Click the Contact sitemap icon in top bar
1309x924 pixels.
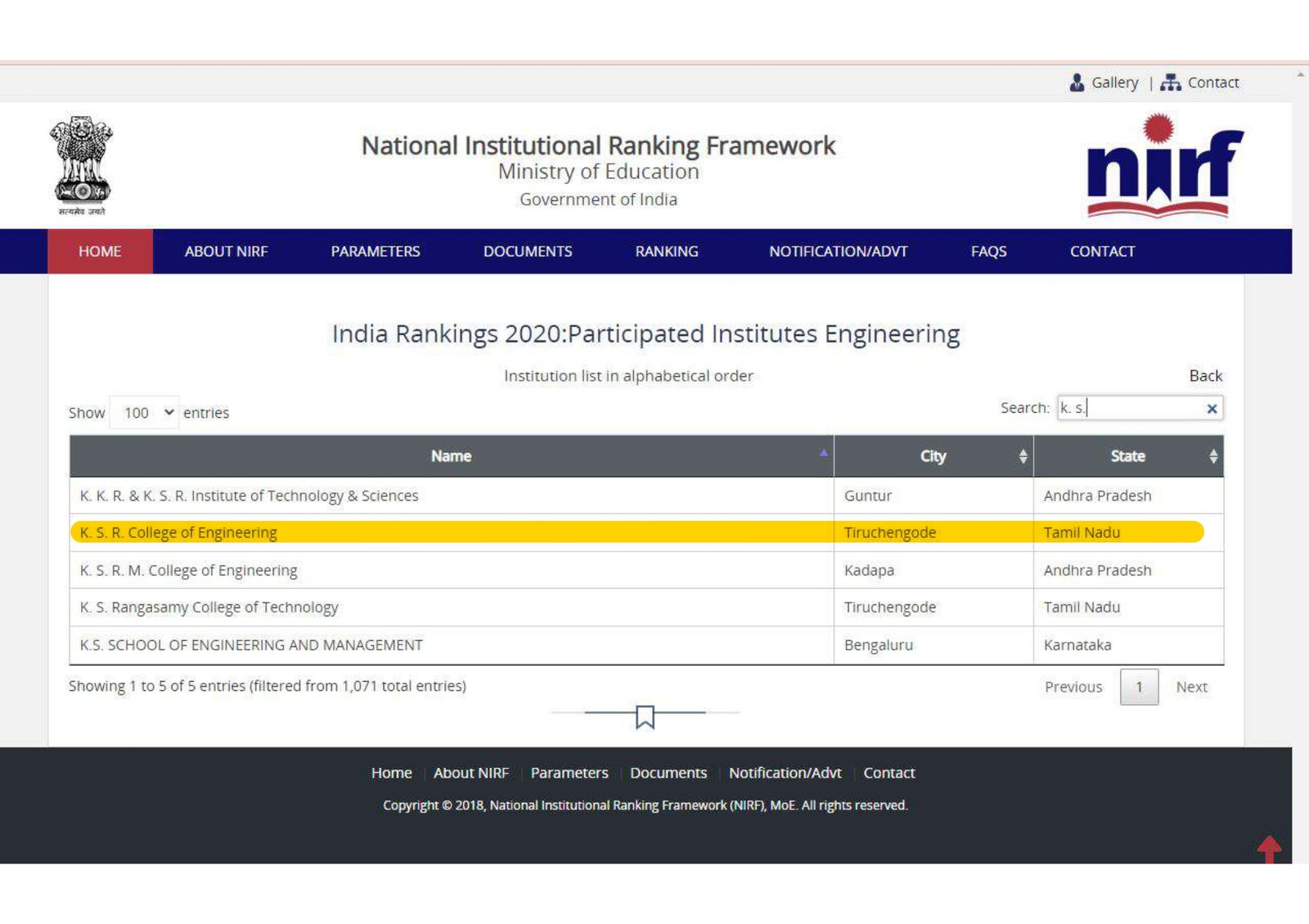click(1170, 83)
